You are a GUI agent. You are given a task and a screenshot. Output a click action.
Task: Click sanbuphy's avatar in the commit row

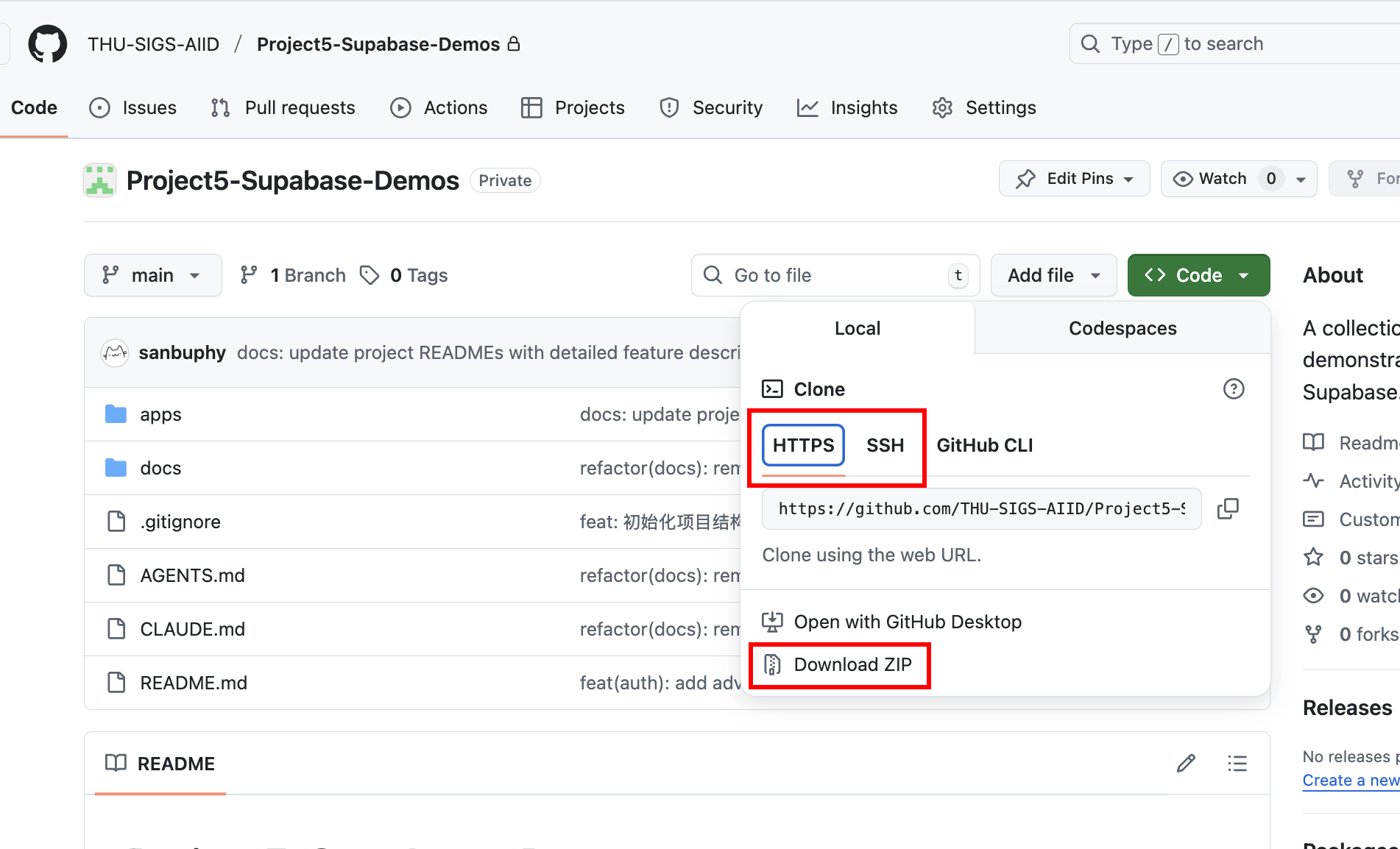[x=115, y=353]
